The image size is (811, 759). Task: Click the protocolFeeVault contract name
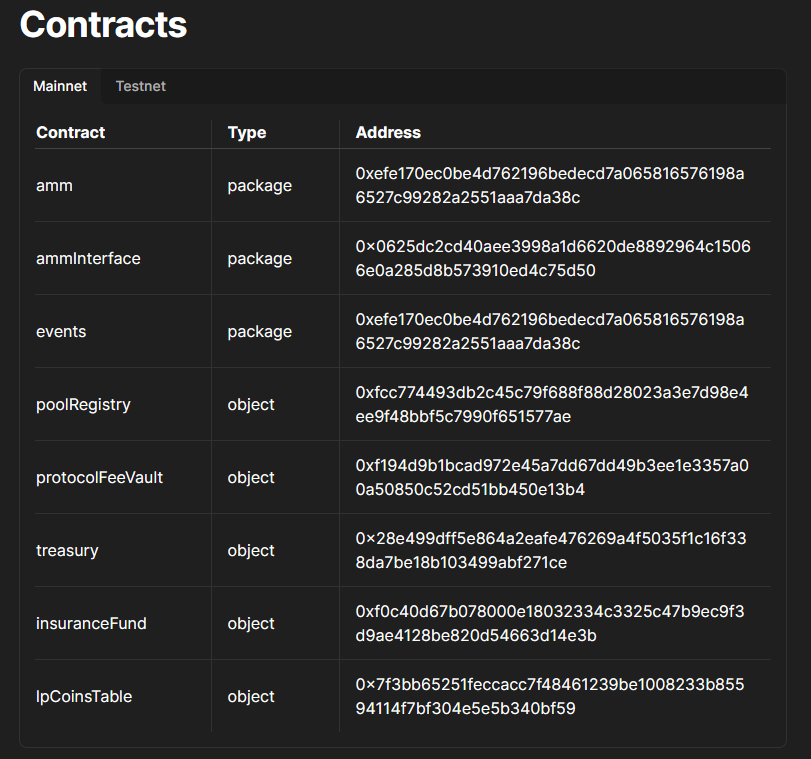tap(99, 477)
